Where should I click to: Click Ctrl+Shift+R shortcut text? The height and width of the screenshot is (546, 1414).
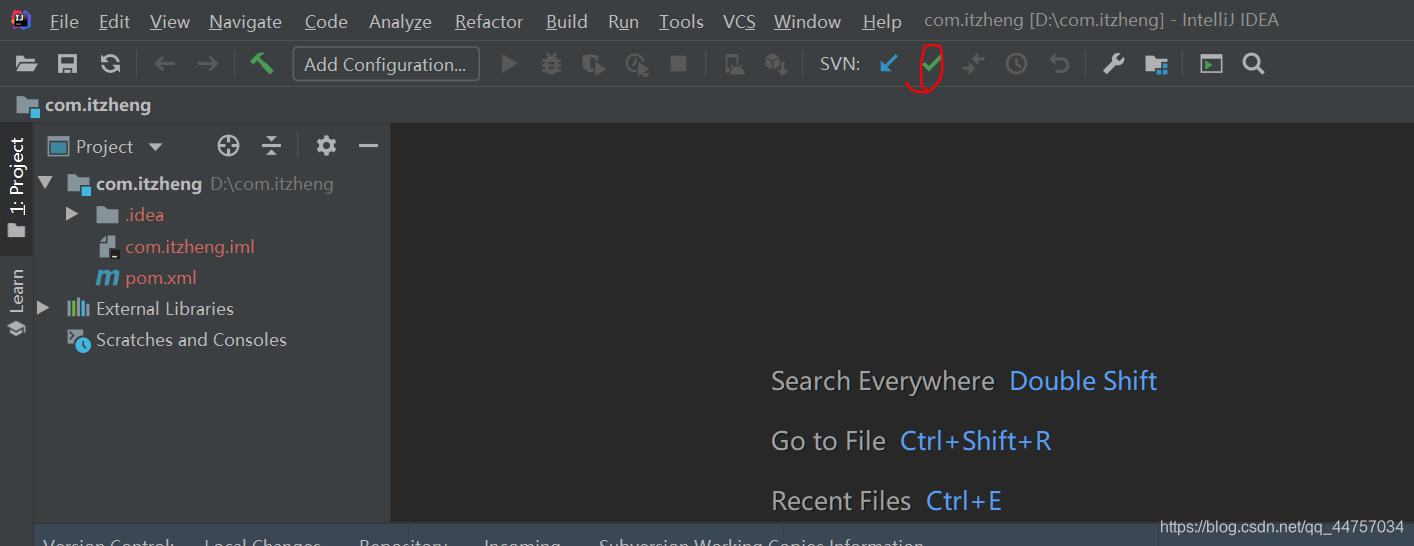(x=975, y=441)
